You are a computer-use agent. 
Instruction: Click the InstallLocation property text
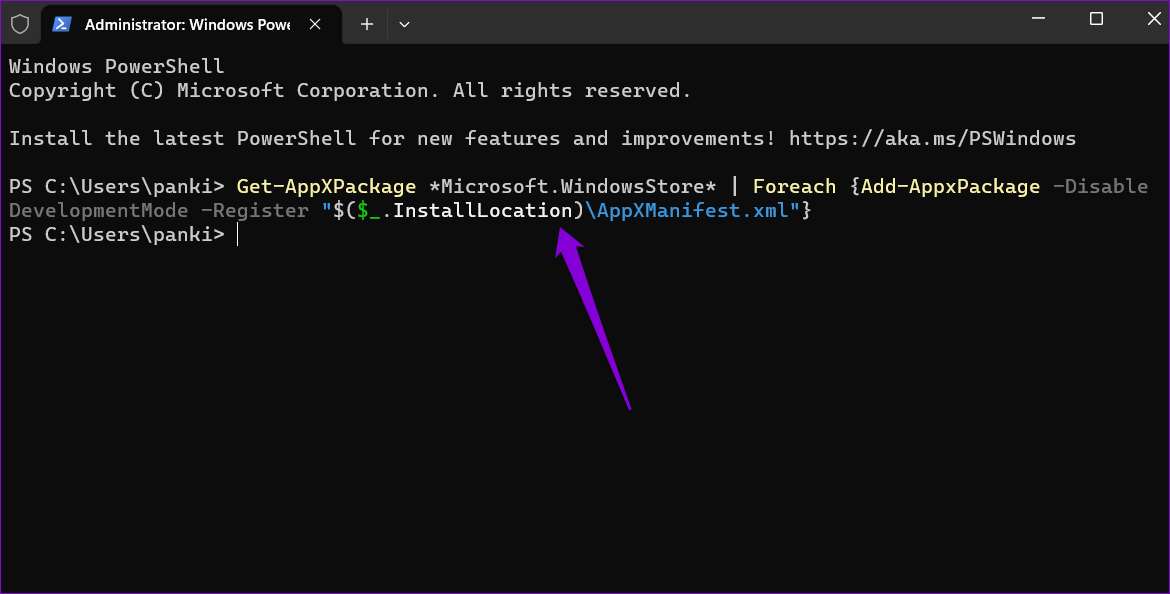click(482, 210)
